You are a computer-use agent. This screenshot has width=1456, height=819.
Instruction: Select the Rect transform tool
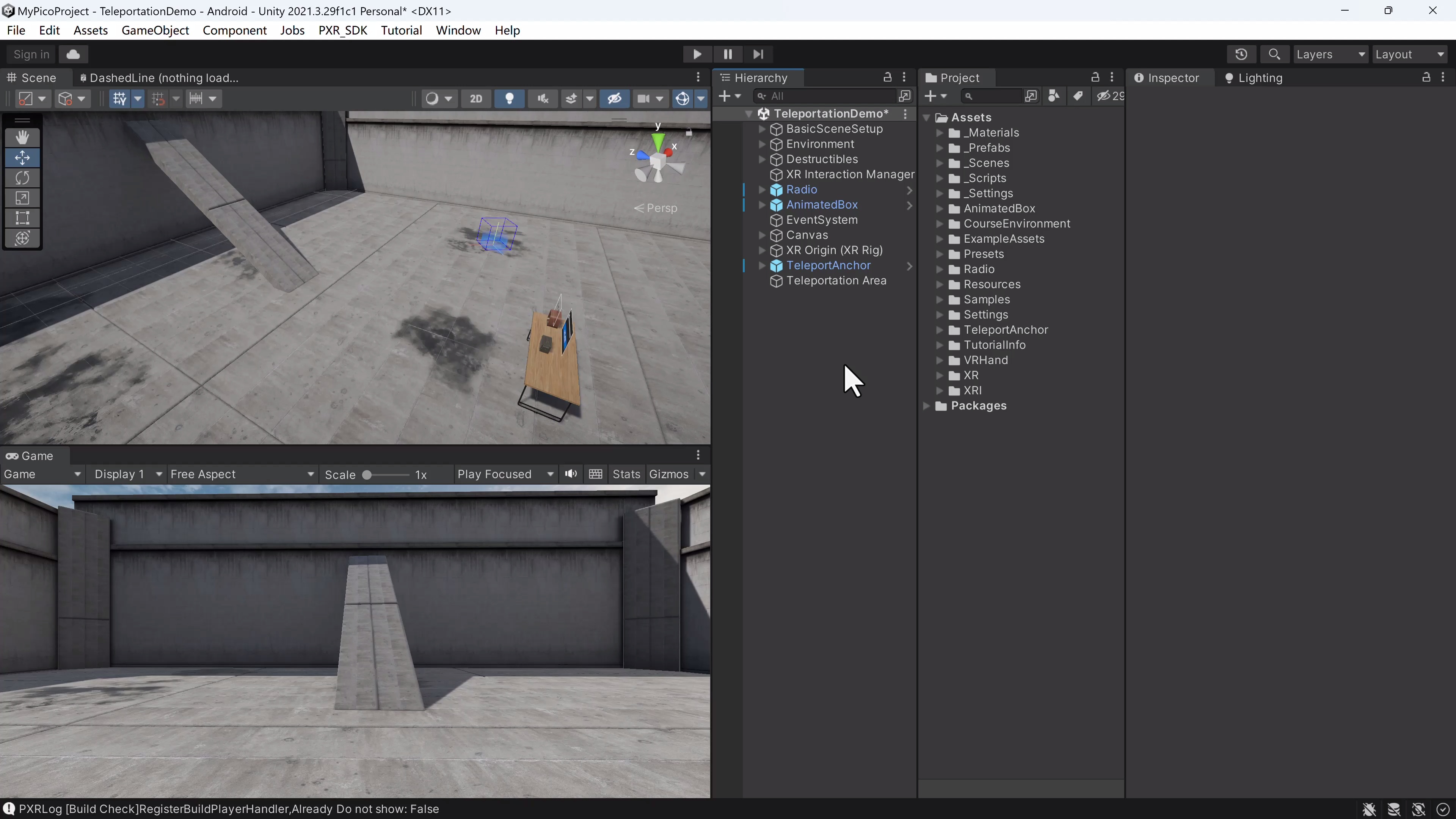pyautogui.click(x=23, y=218)
